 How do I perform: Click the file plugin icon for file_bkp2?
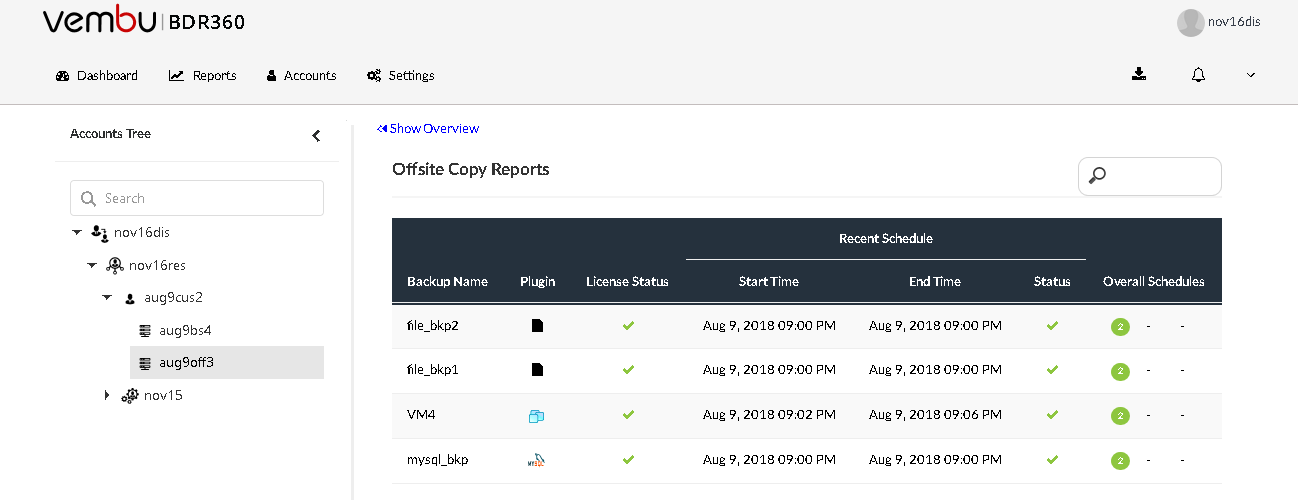[537, 325]
